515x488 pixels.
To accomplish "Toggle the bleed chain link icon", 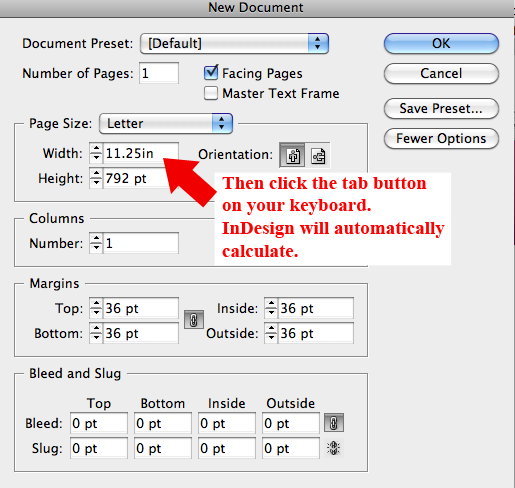I will coord(334,423).
